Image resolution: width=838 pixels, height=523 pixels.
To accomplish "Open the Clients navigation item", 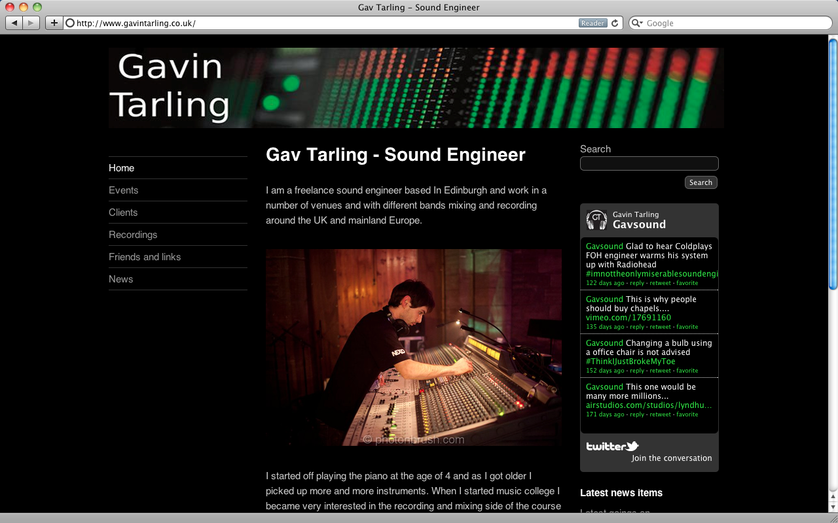I will 123,212.
